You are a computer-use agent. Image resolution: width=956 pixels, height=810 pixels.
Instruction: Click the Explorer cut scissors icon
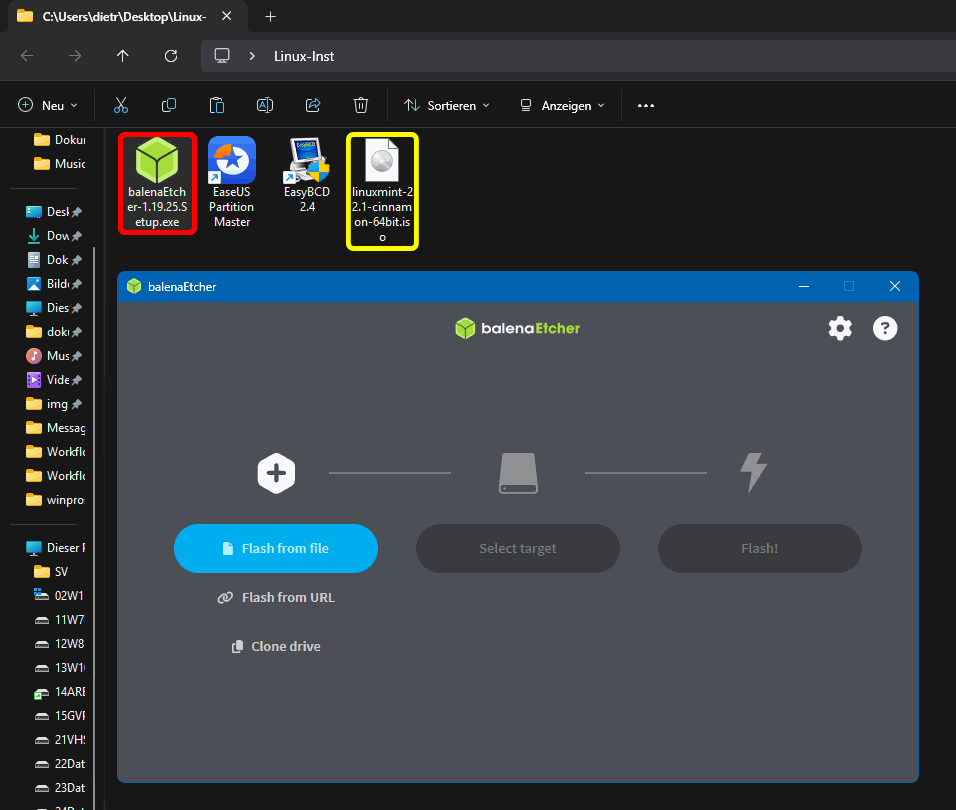(121, 105)
